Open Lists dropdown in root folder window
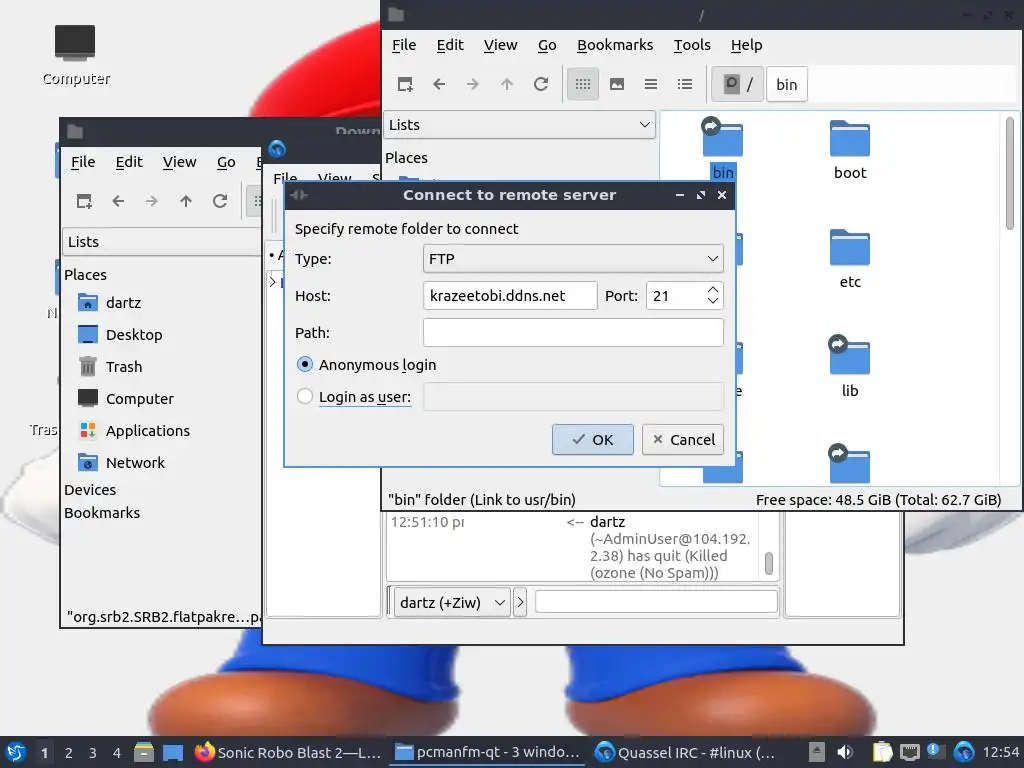1024x768 pixels. [x=519, y=125]
